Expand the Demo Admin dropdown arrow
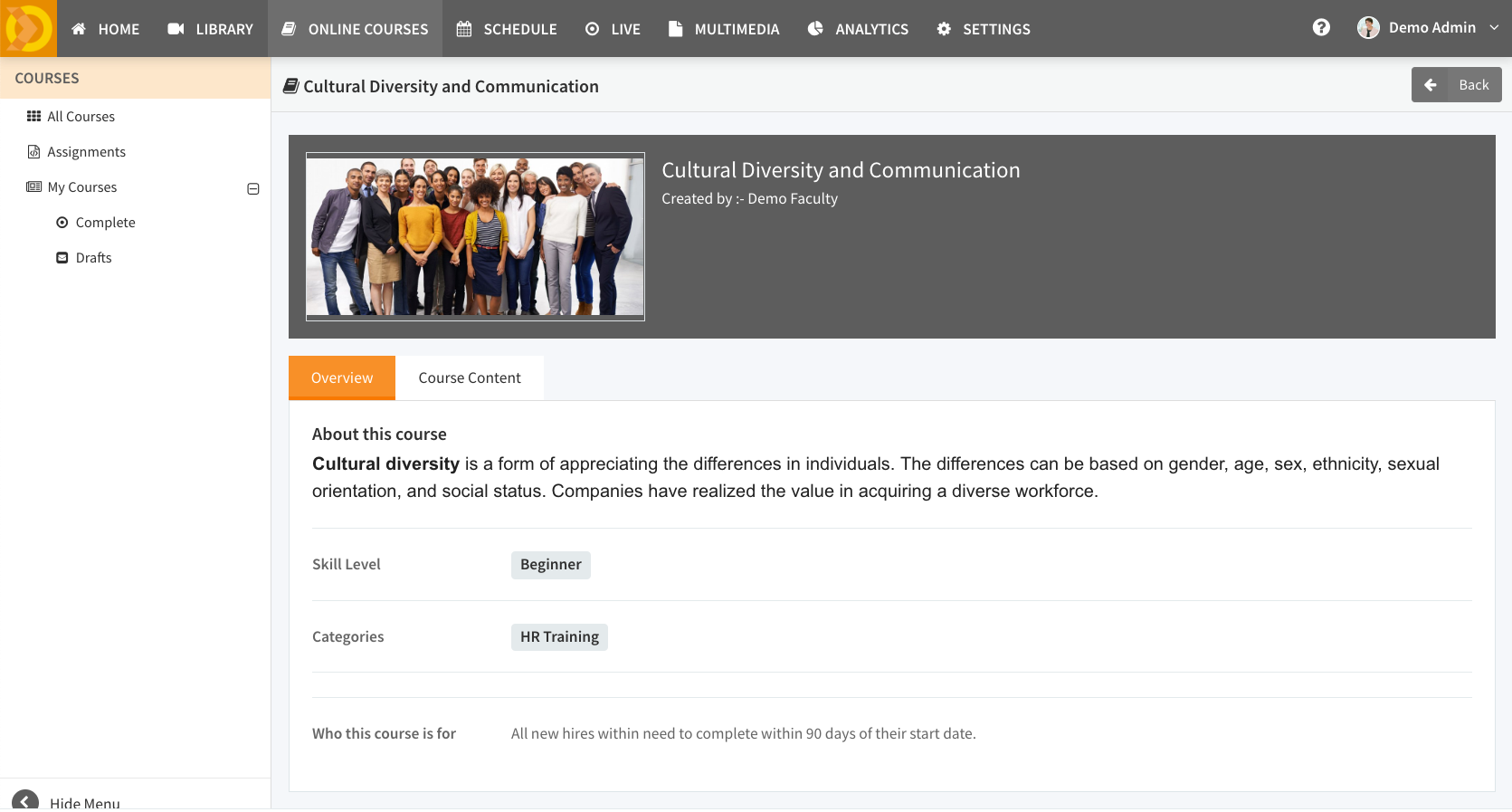Image resolution: width=1512 pixels, height=812 pixels. pyautogui.click(x=1494, y=28)
